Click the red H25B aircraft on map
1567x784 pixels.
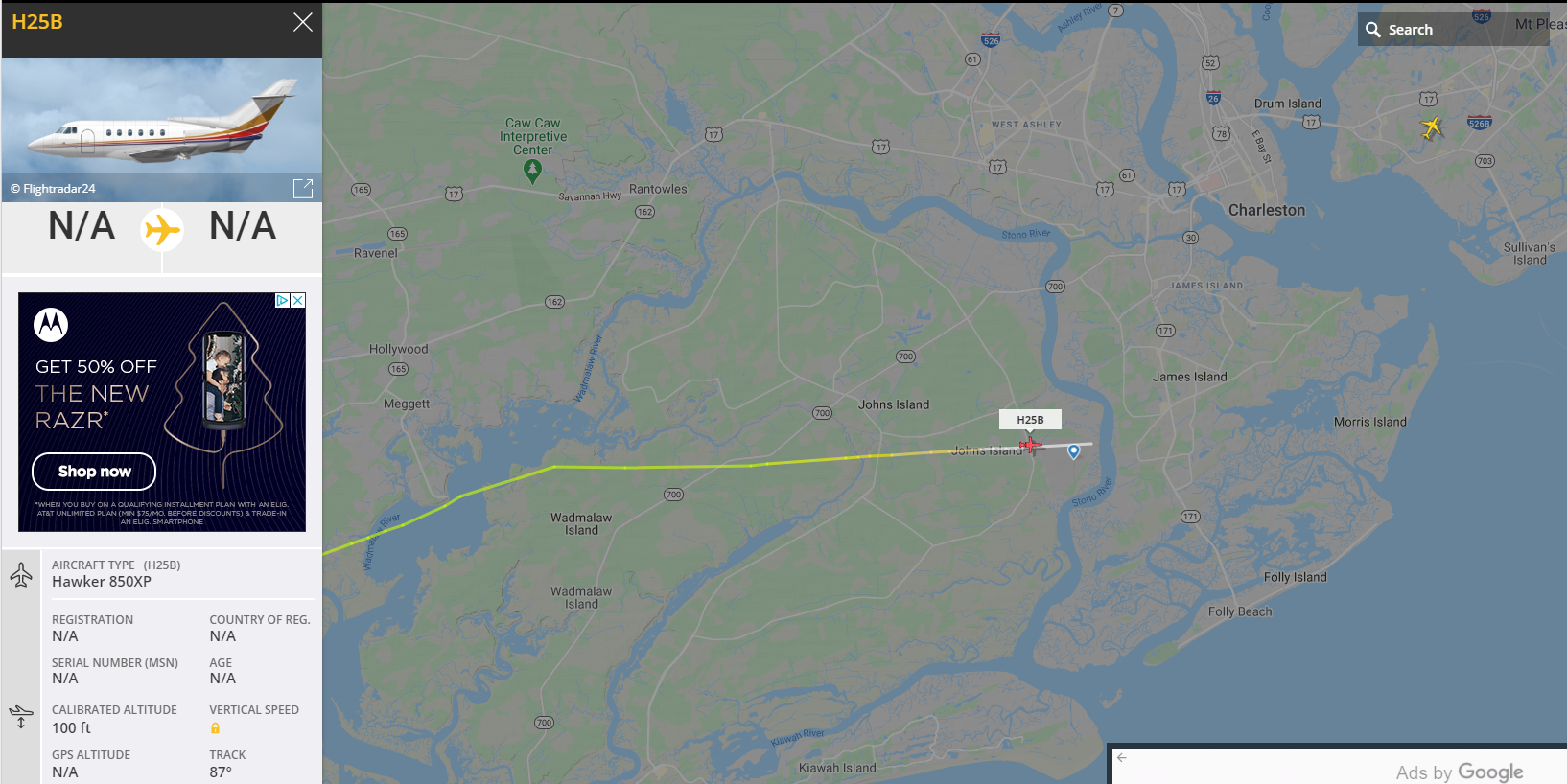(1030, 445)
